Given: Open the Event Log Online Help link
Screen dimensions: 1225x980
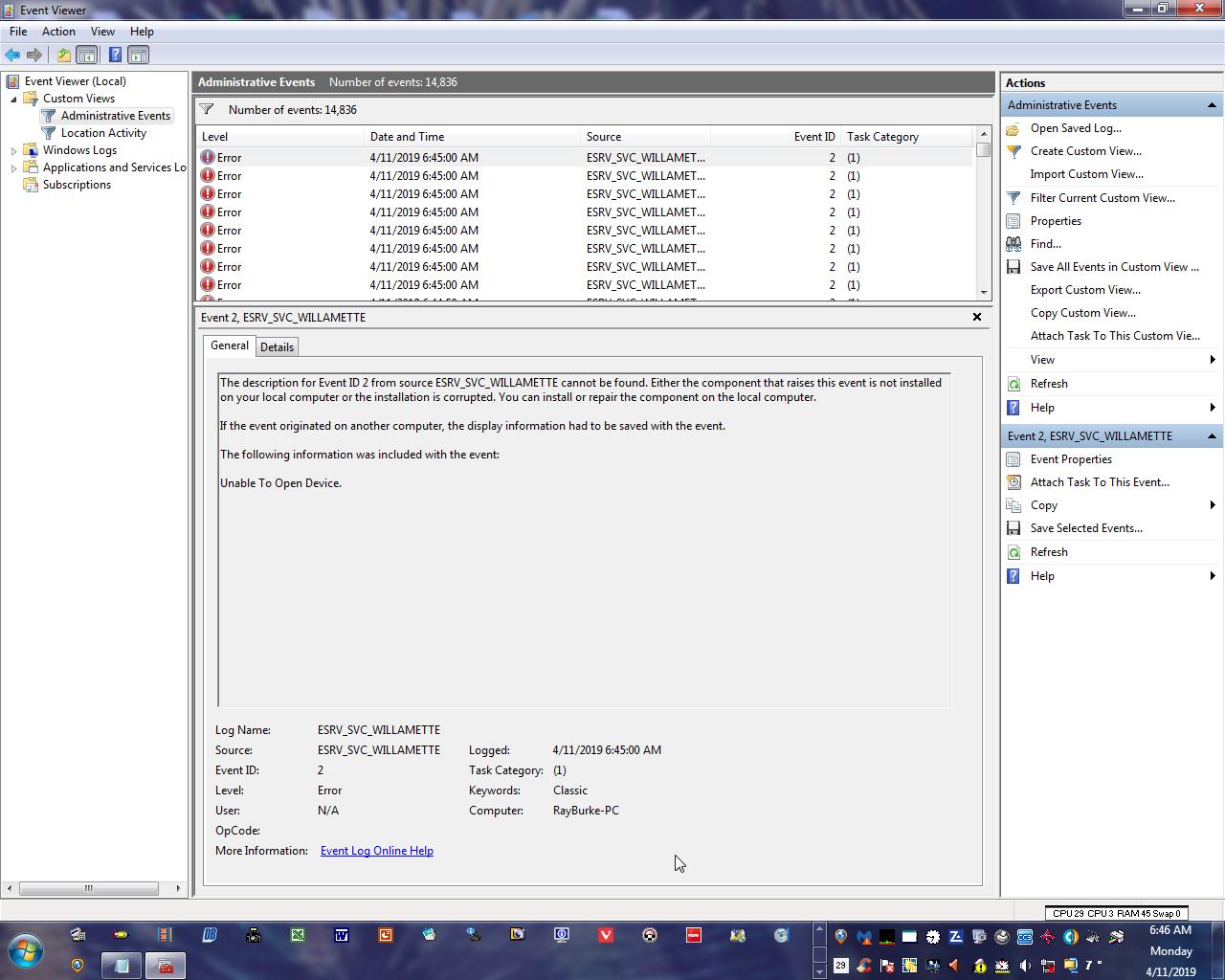Looking at the screenshot, I should (376, 851).
